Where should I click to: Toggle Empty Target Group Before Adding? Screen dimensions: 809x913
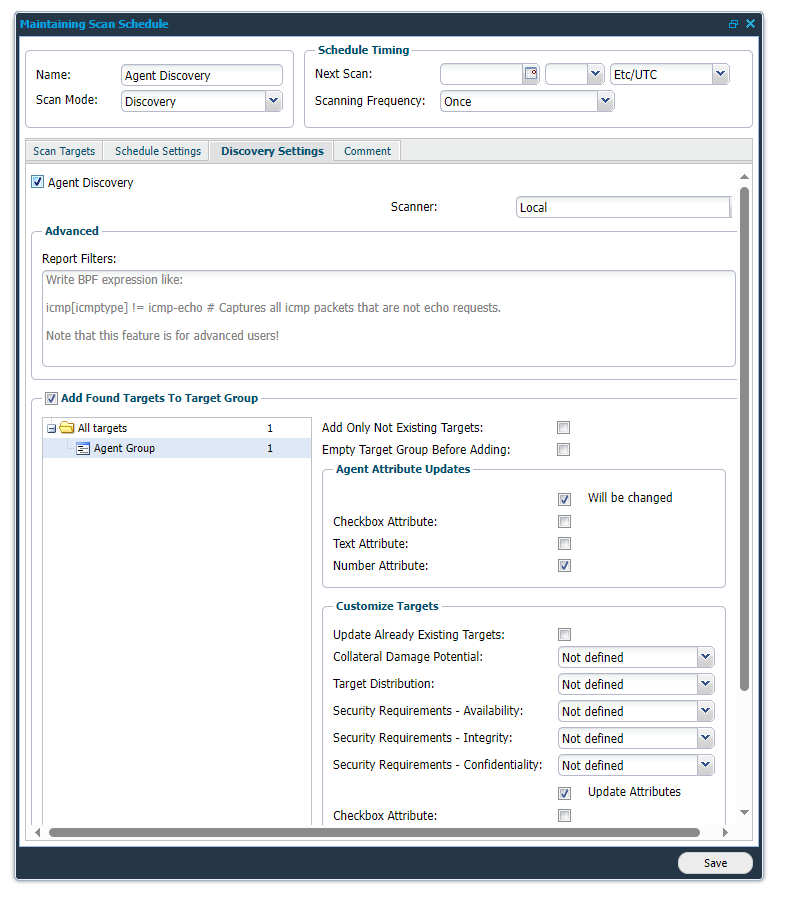point(564,450)
